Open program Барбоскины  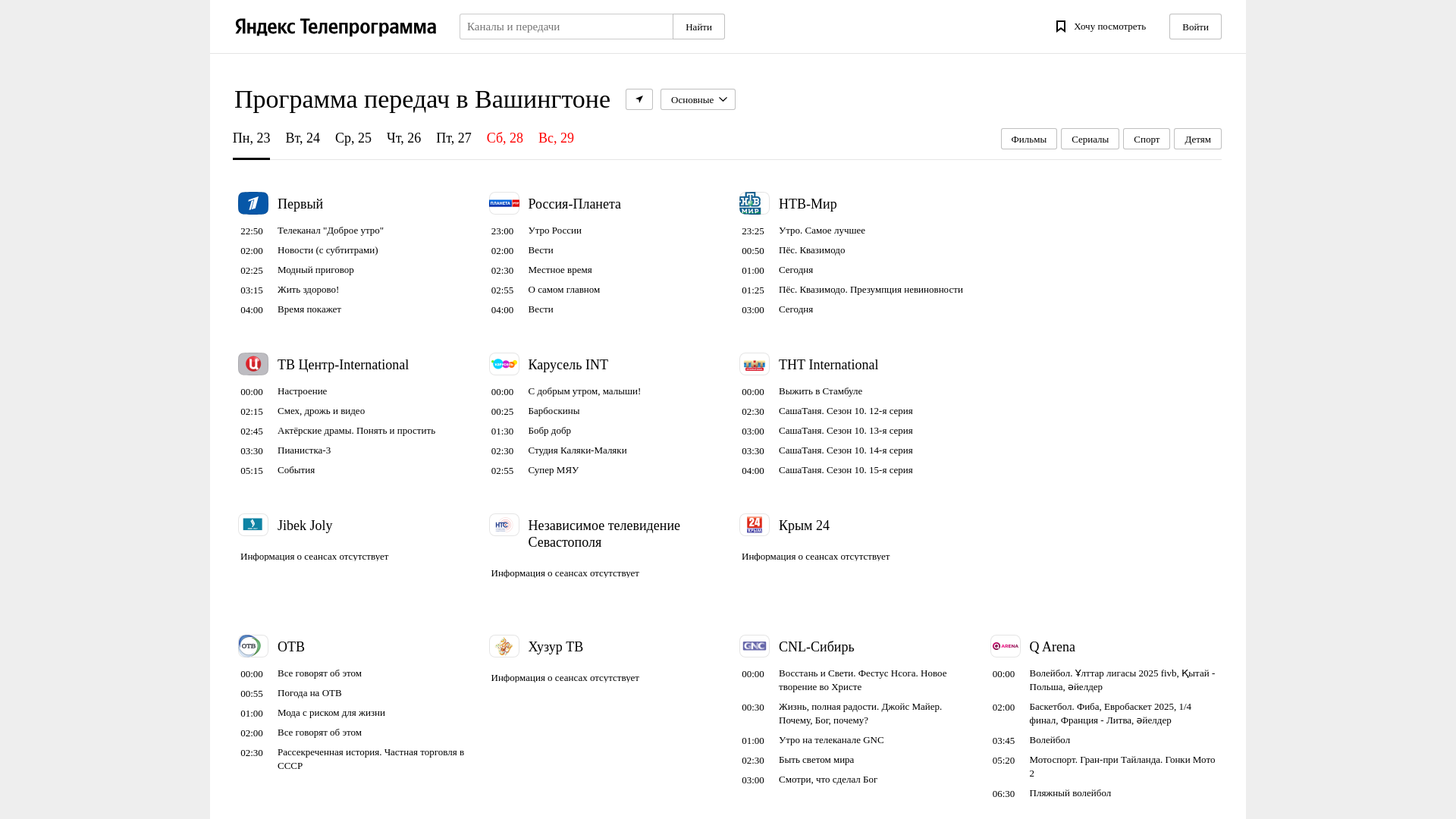click(554, 411)
